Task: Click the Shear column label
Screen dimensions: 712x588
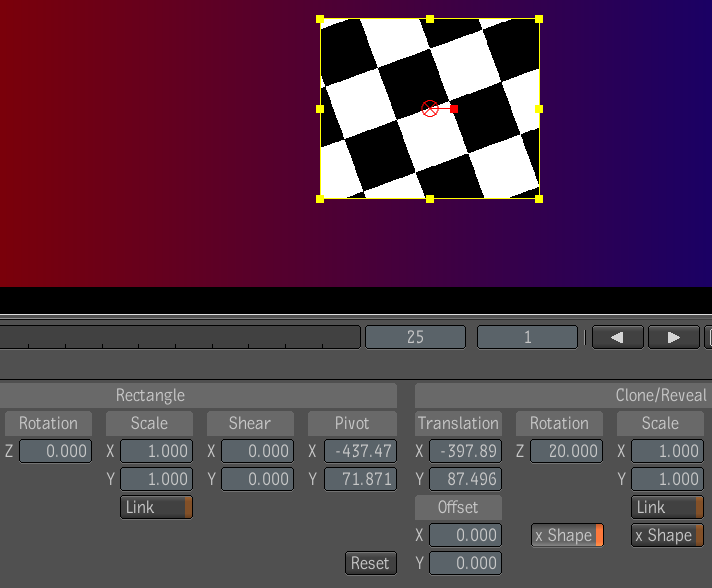Action: pyautogui.click(x=250, y=424)
